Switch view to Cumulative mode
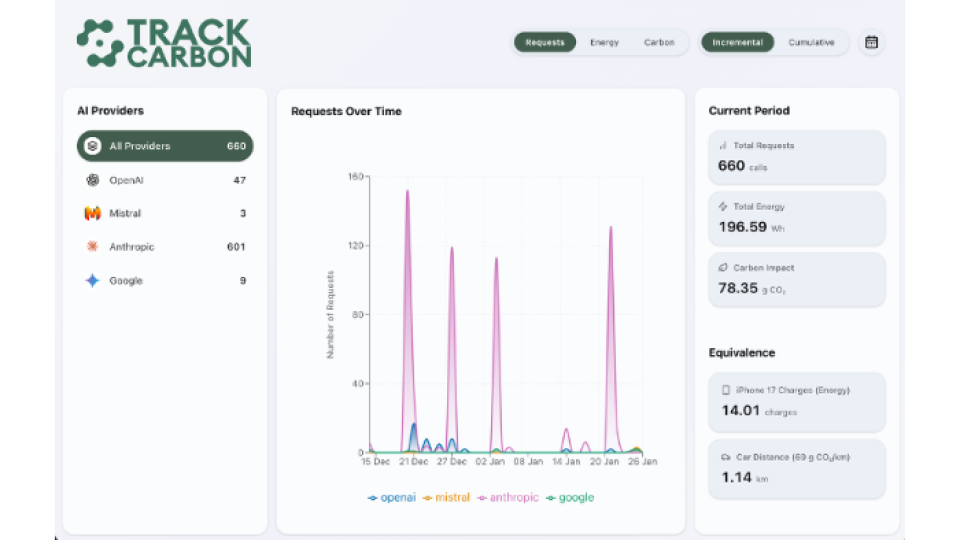960x540 pixels. point(811,43)
